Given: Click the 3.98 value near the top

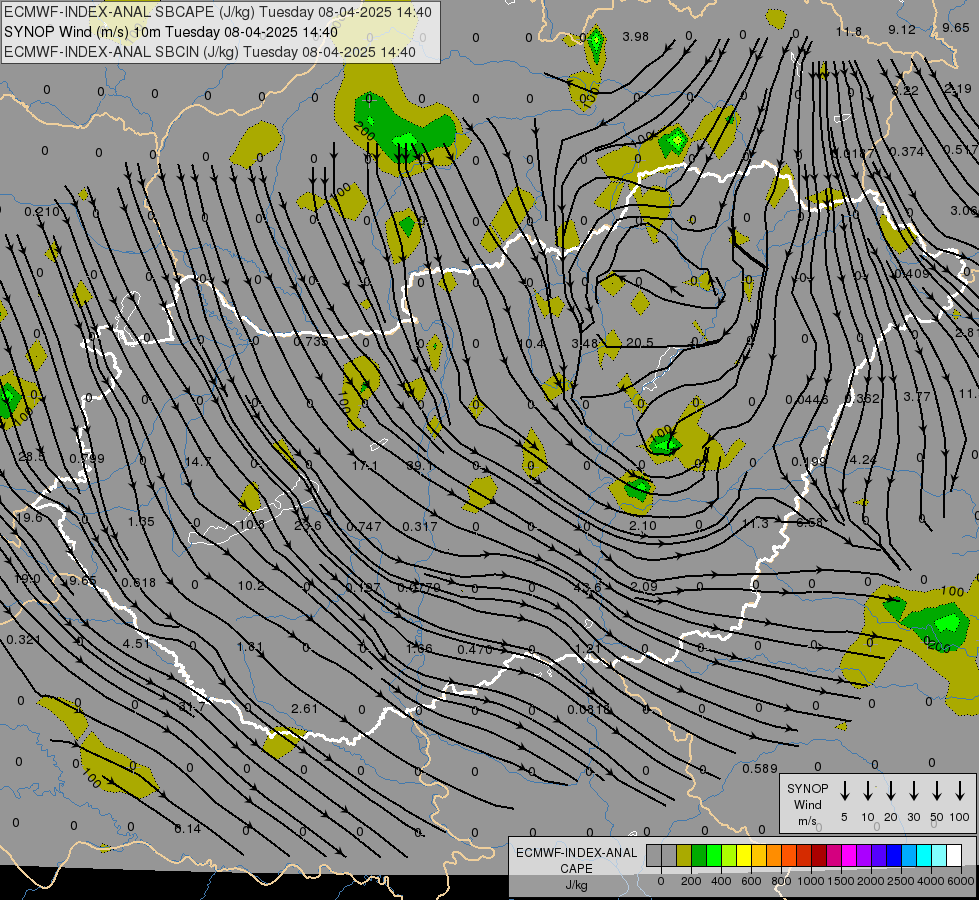Looking at the screenshot, I should pos(636,37).
